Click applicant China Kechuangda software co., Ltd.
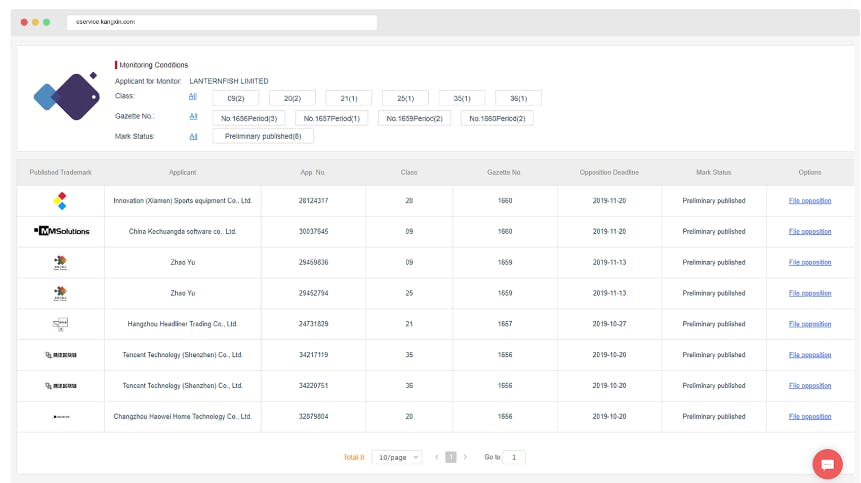Screen dimensions: 861x483 click(182, 232)
